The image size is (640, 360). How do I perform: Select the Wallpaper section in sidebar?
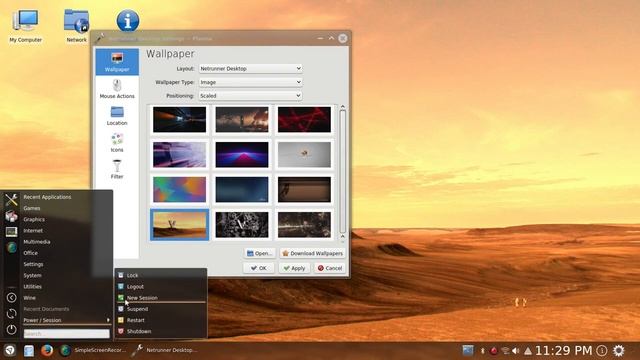(x=117, y=62)
